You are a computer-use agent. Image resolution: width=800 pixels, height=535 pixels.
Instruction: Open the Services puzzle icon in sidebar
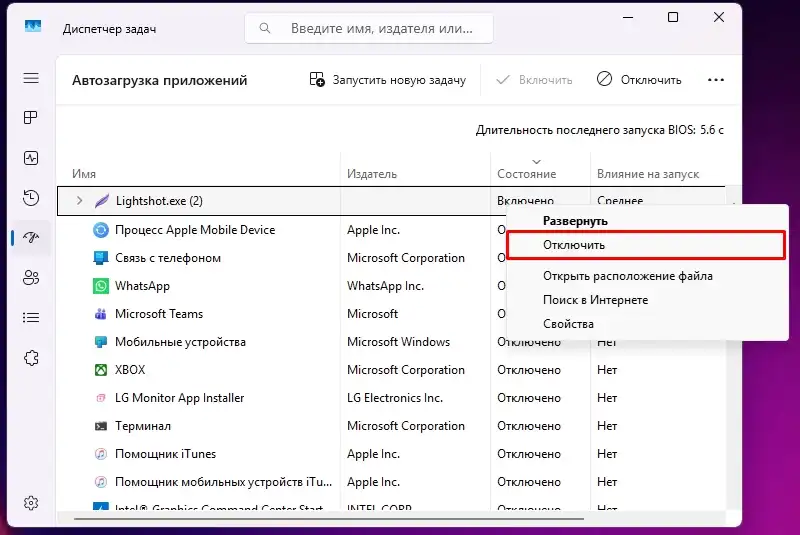click(31, 358)
